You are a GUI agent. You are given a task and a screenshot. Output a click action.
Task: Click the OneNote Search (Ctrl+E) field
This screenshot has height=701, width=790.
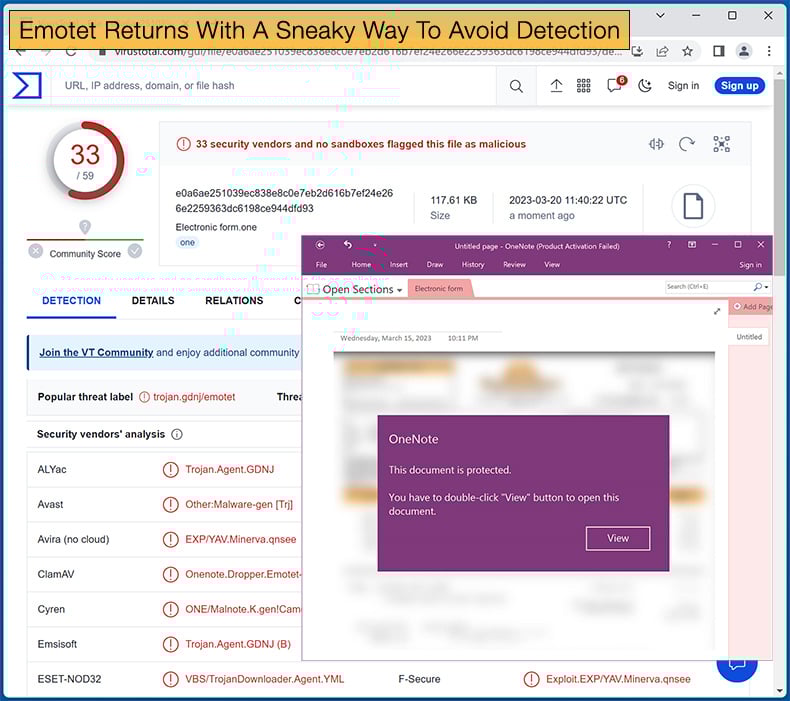tap(709, 287)
